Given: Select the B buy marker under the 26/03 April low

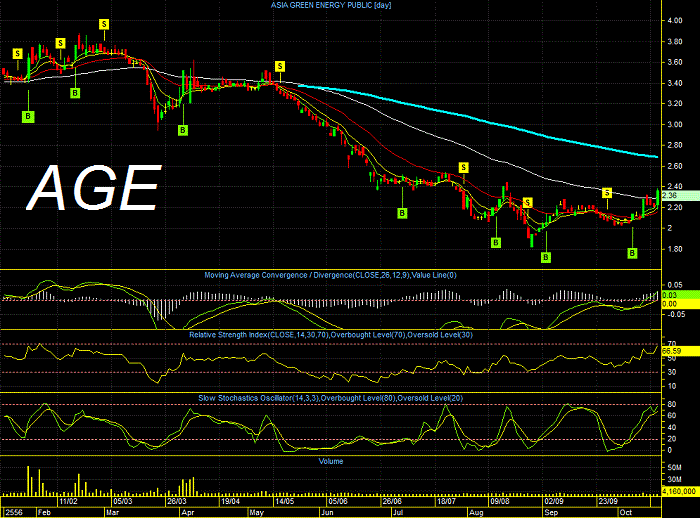Looking at the screenshot, I should click(x=183, y=130).
